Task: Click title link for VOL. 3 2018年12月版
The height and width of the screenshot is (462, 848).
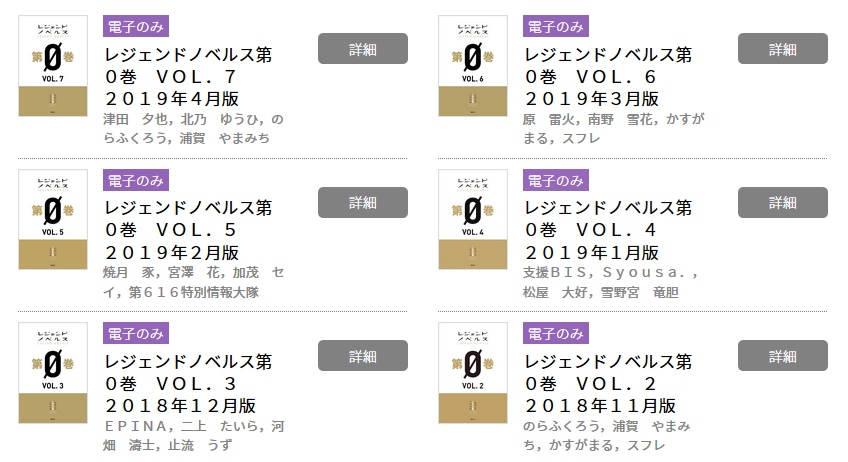Action: pos(188,384)
